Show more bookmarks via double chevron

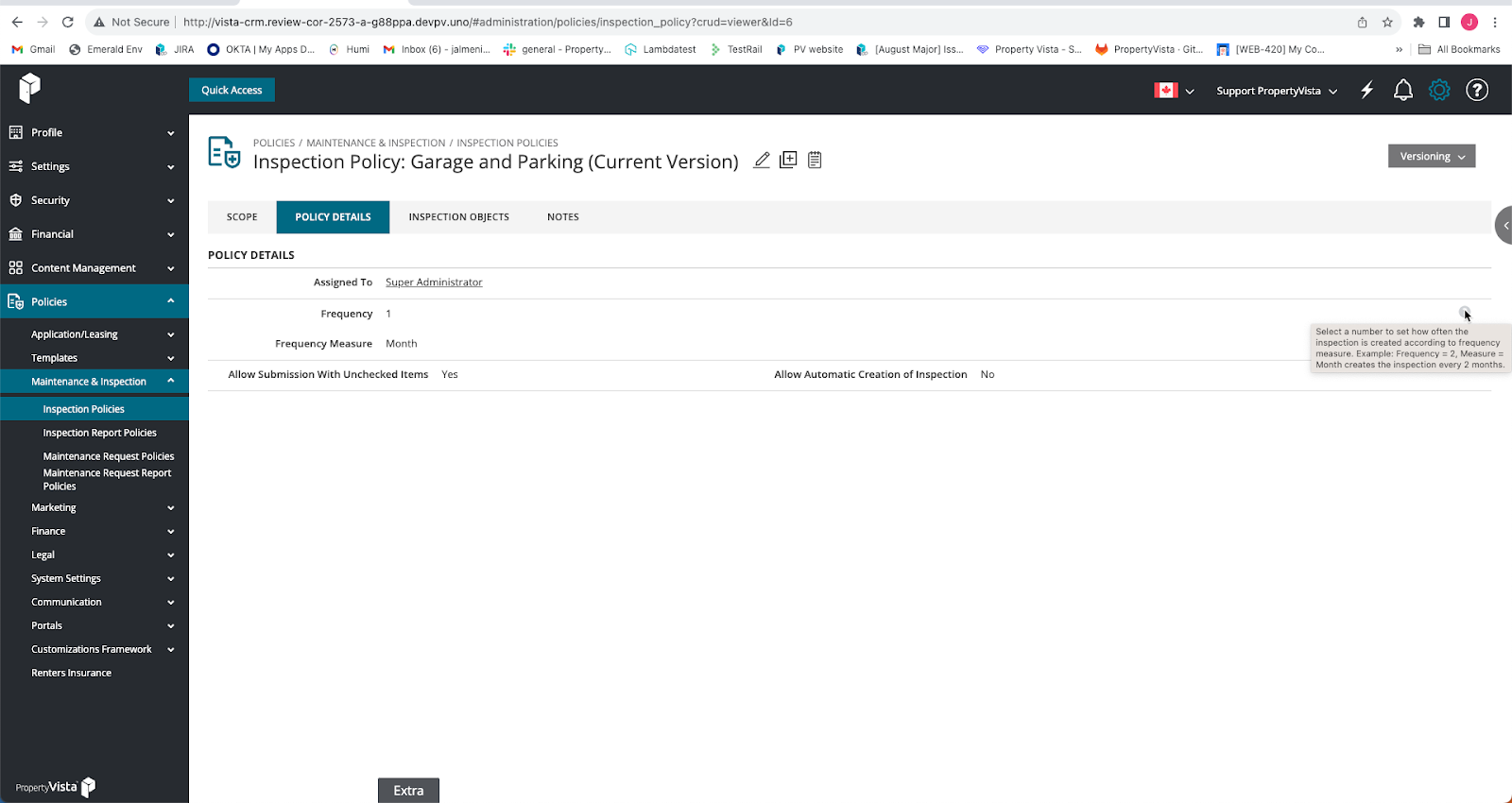(1399, 49)
